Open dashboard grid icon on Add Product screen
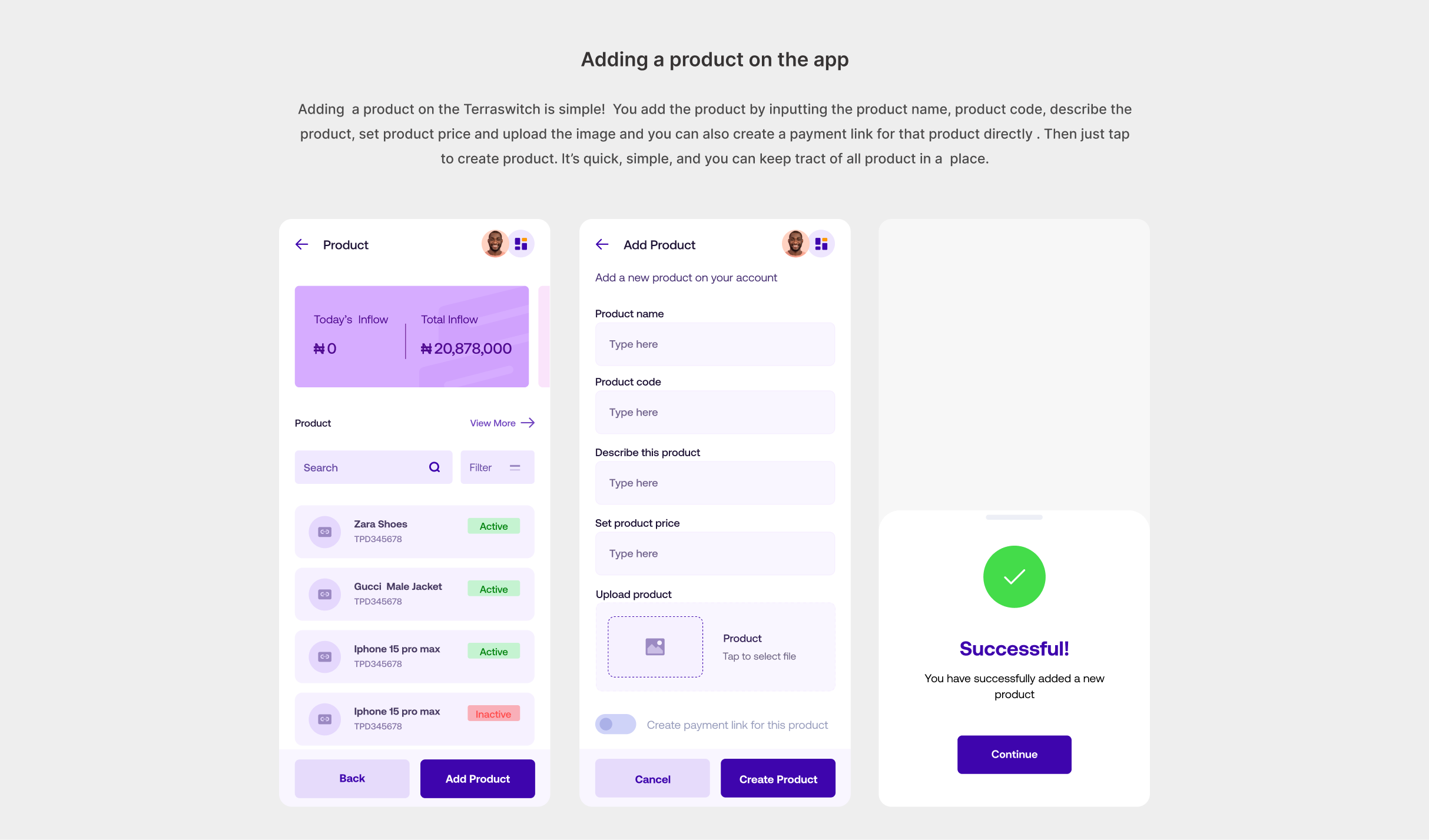 click(x=821, y=244)
